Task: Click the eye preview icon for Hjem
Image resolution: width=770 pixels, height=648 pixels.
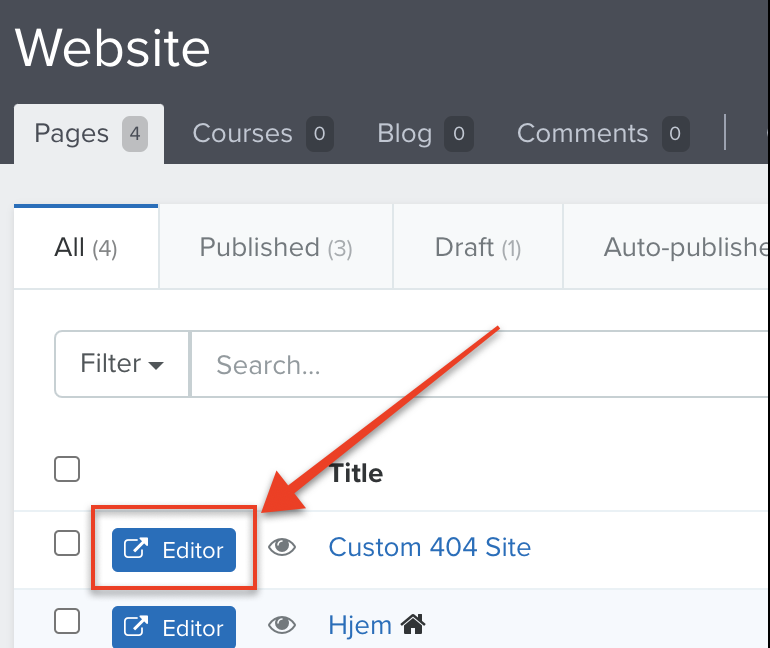Action: (x=282, y=625)
